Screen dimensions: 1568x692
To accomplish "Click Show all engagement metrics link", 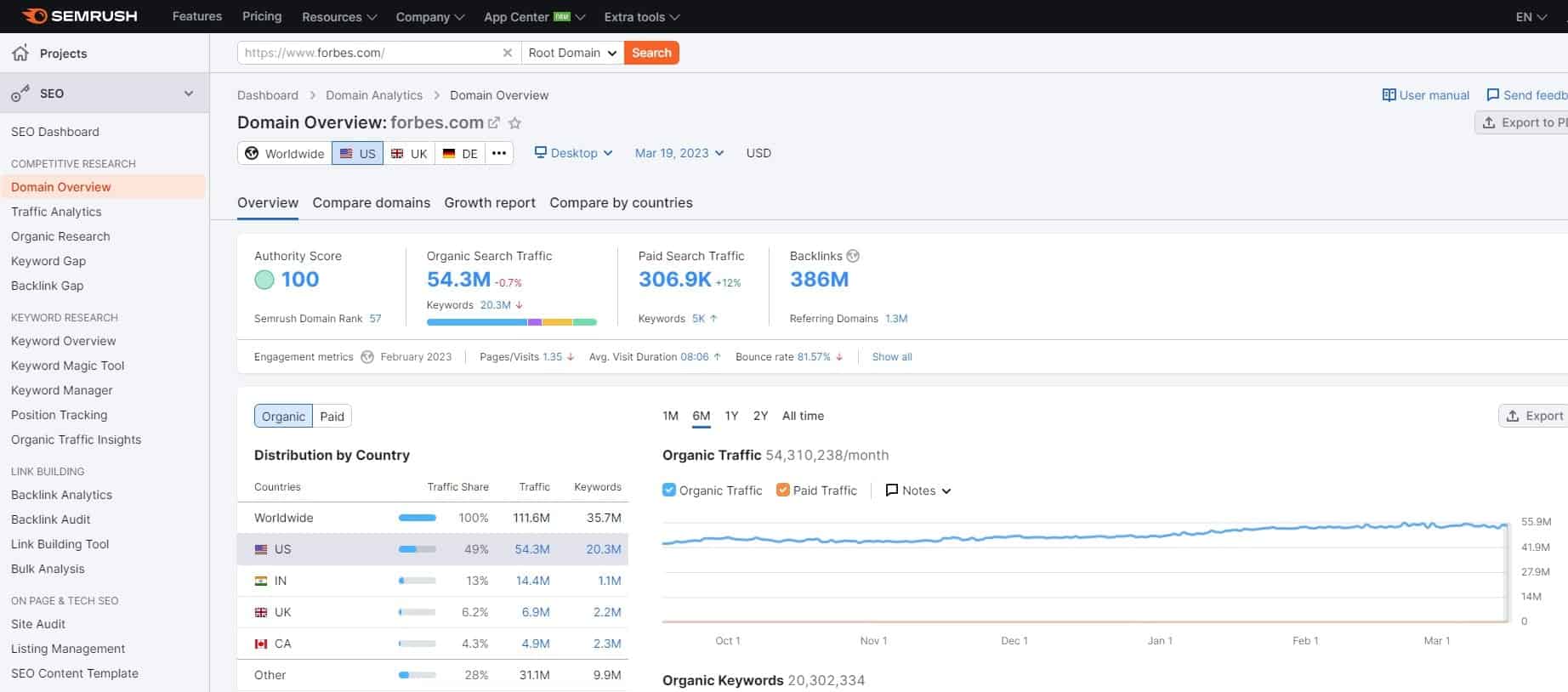I will pos(891,357).
